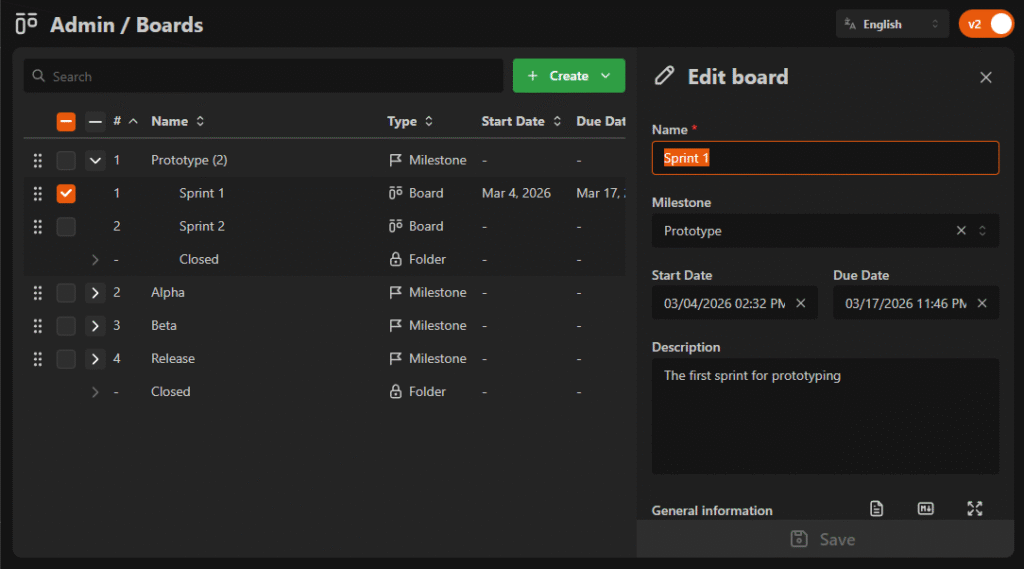Click the drag handle for Sprint 2
The image size is (1024, 569).
tap(38, 227)
